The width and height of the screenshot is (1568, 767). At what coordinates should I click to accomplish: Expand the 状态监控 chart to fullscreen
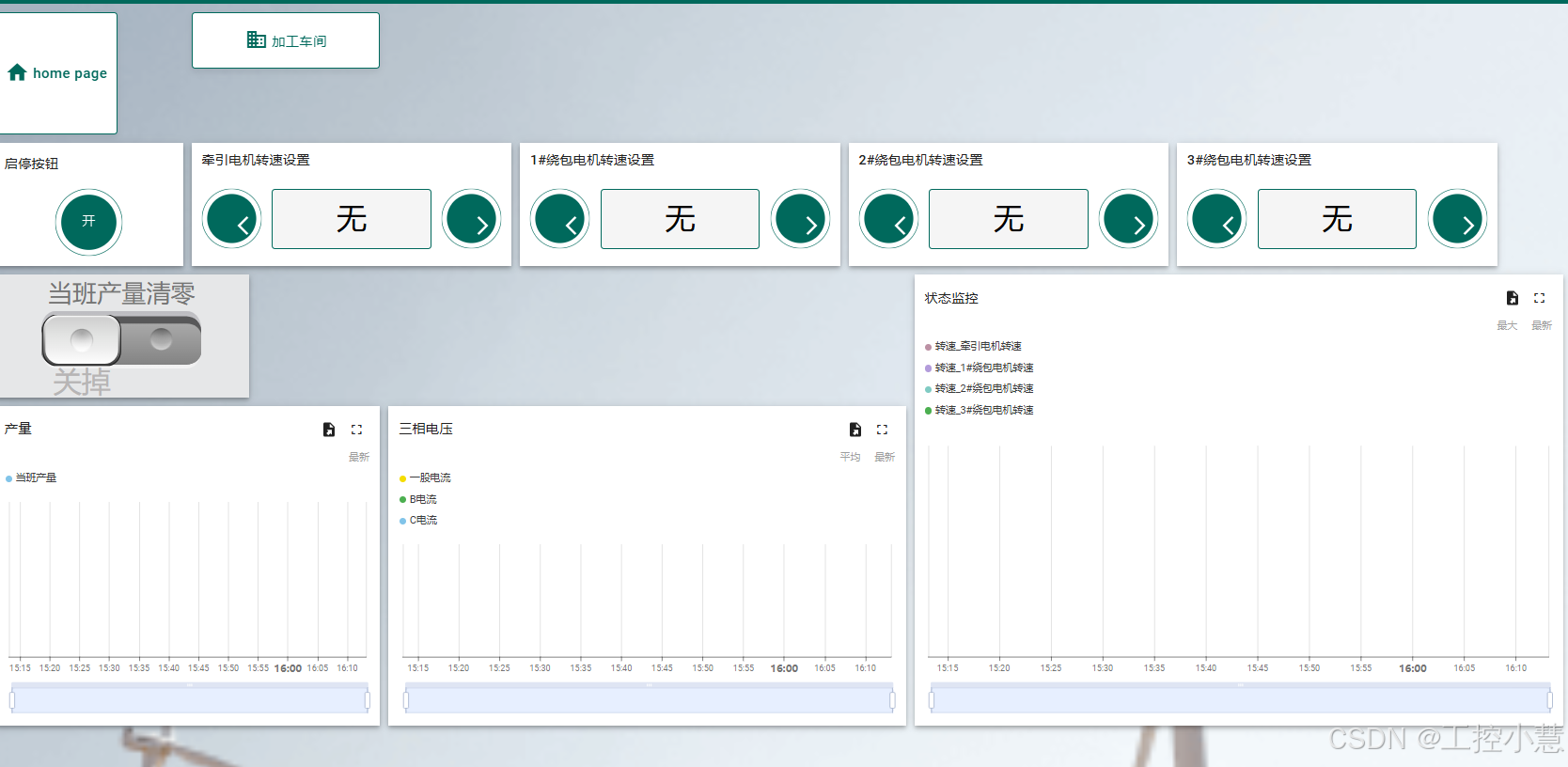coord(1540,298)
